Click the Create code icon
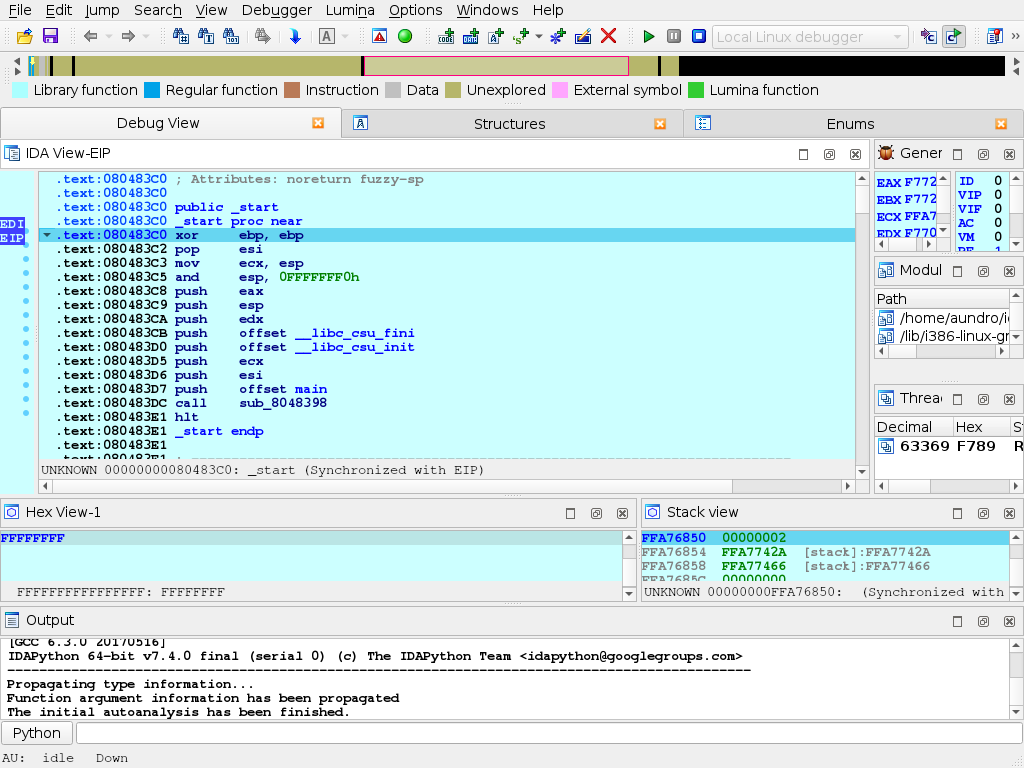Screen dimensions: 1024x768 (x=446, y=37)
